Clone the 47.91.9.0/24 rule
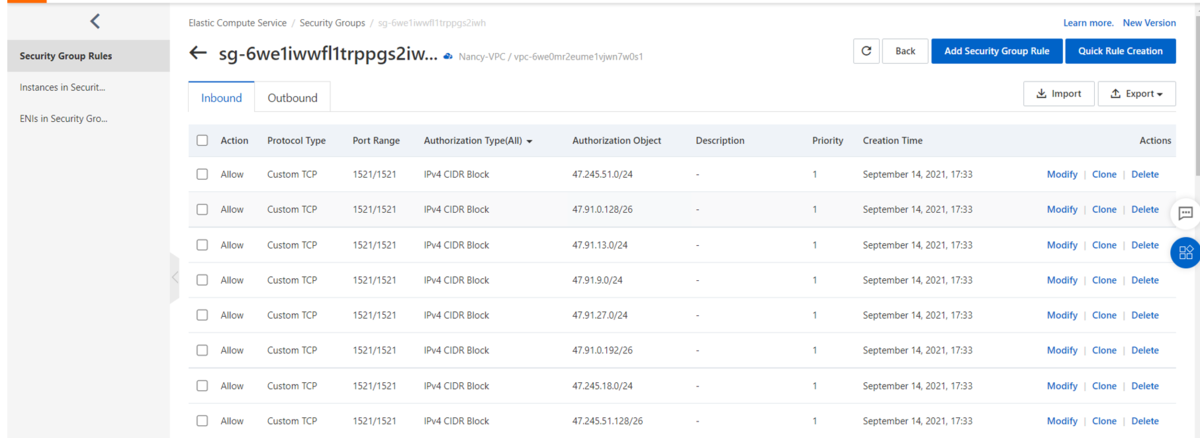 point(1104,280)
